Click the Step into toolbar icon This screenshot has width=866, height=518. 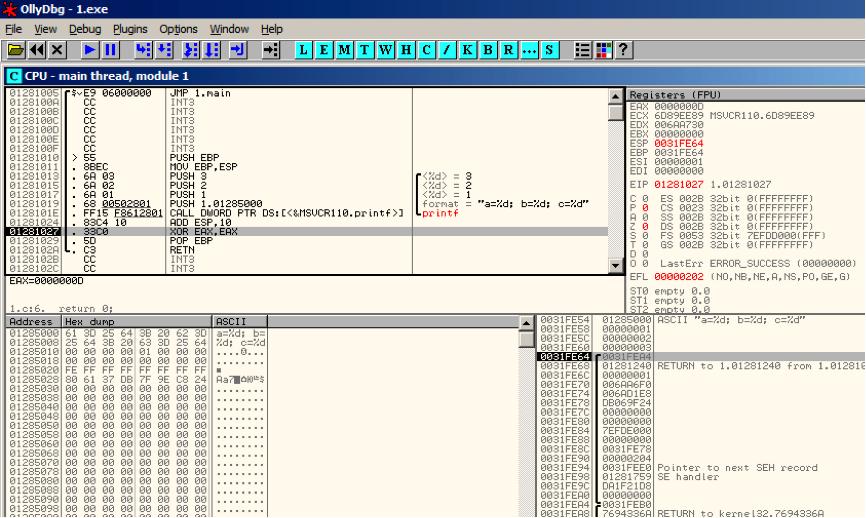(x=144, y=50)
